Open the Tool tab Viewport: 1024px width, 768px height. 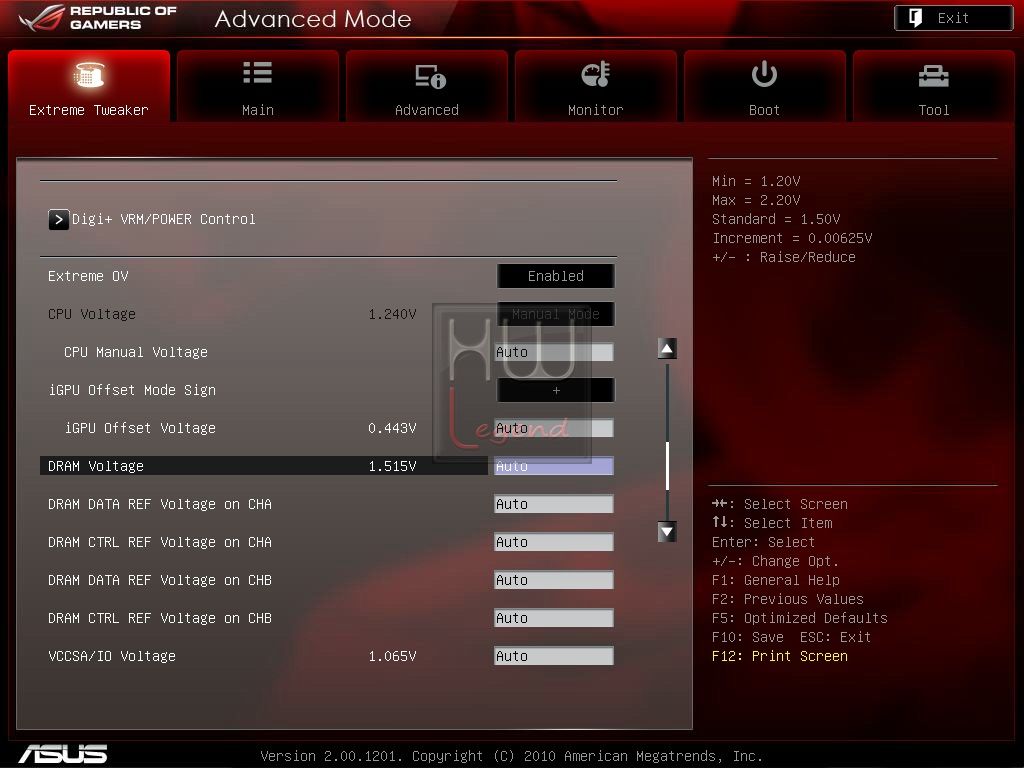pos(933,86)
